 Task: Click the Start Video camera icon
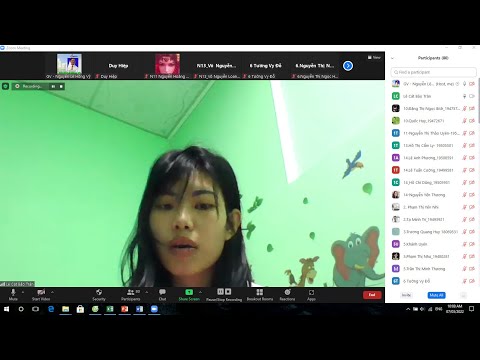pyautogui.click(x=41, y=292)
